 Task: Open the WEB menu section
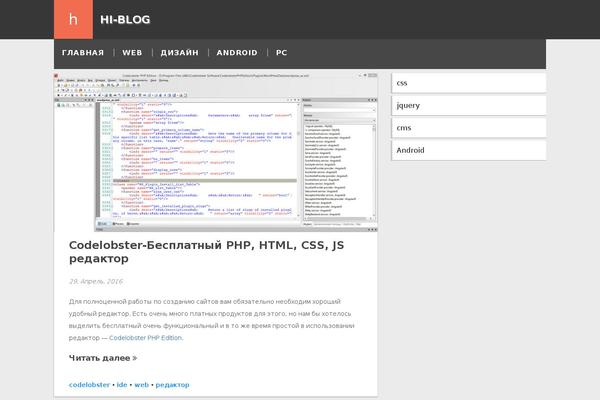(132, 53)
